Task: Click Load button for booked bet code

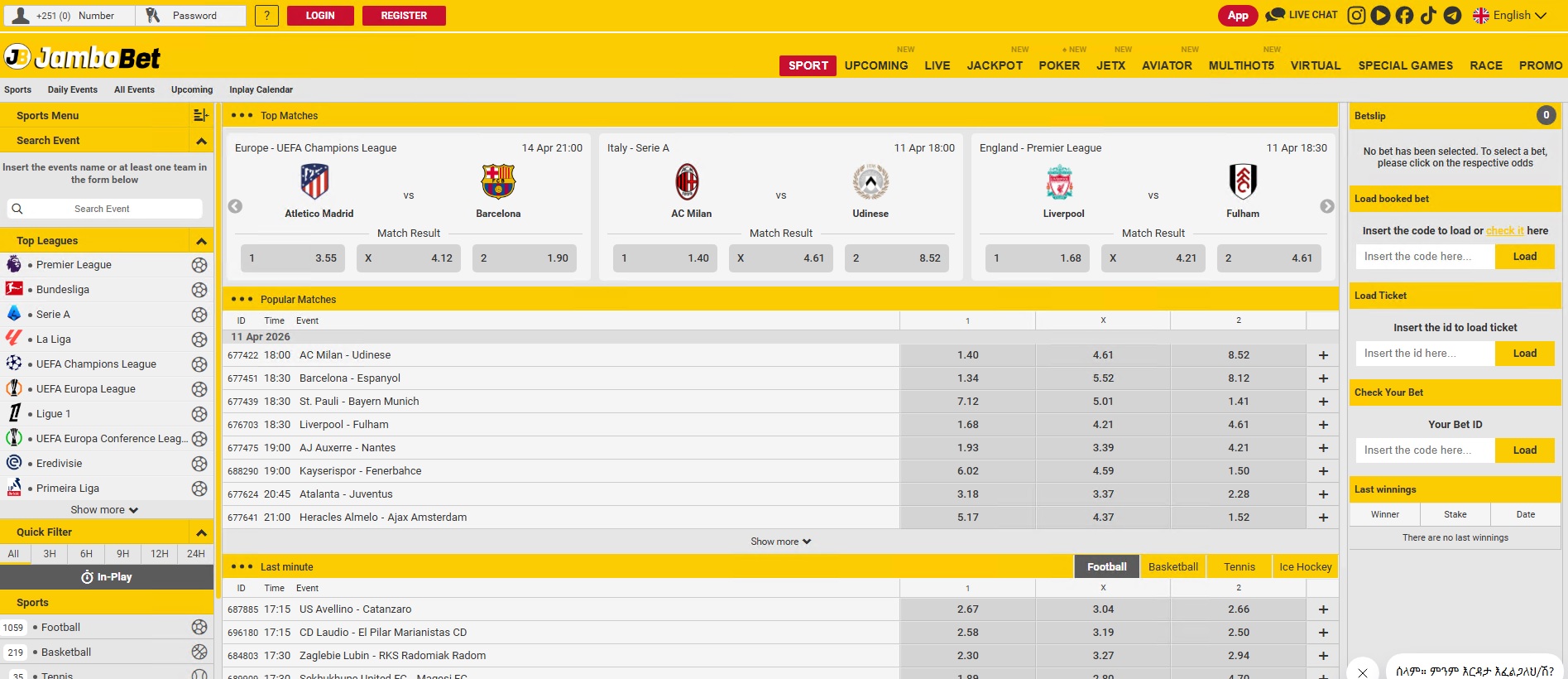Action: coord(1524,257)
